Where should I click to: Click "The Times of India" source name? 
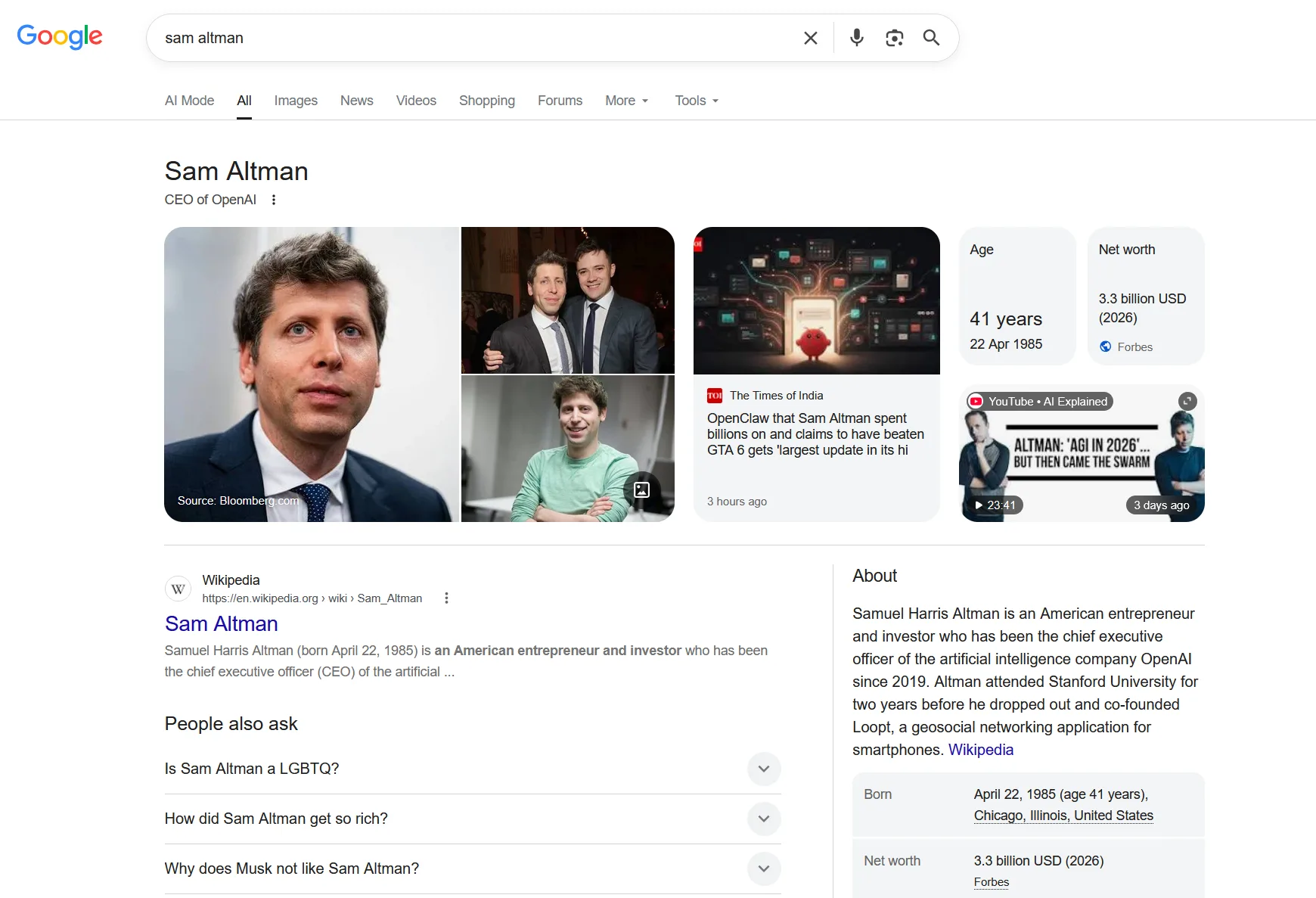(776, 396)
